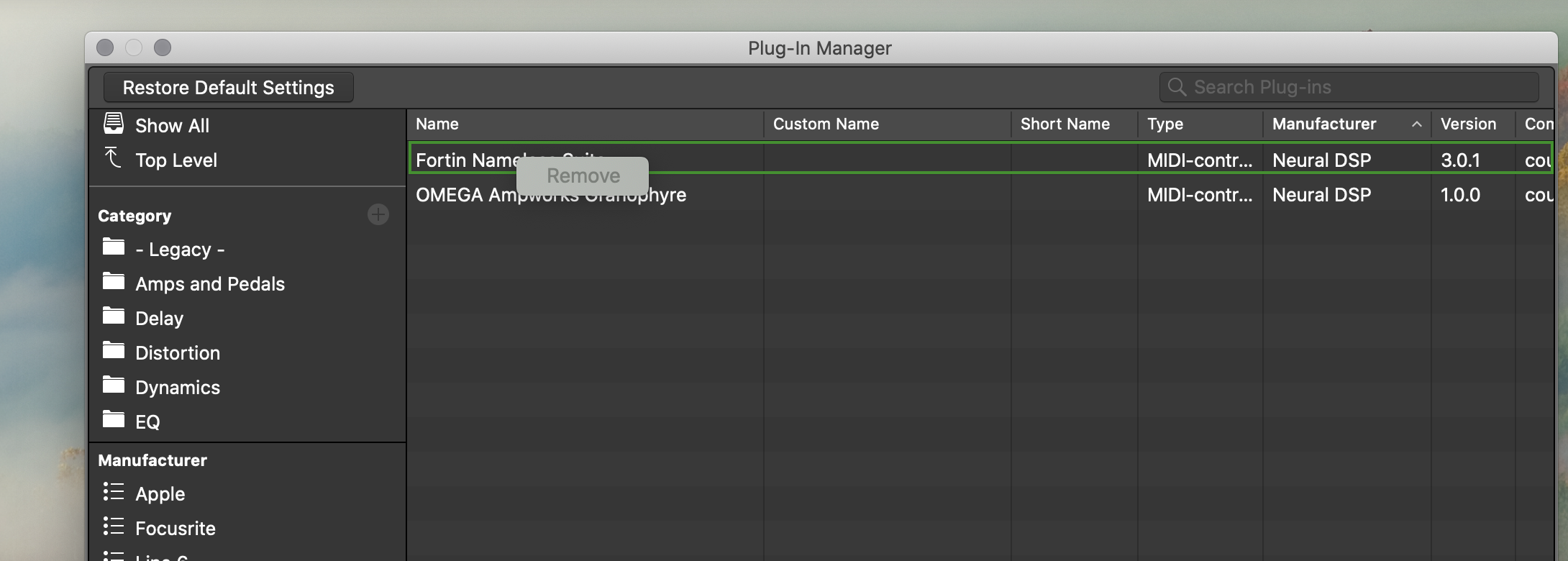Choose Remove from the context menu
Image resolution: width=1568 pixels, height=561 pixels.
[583, 175]
